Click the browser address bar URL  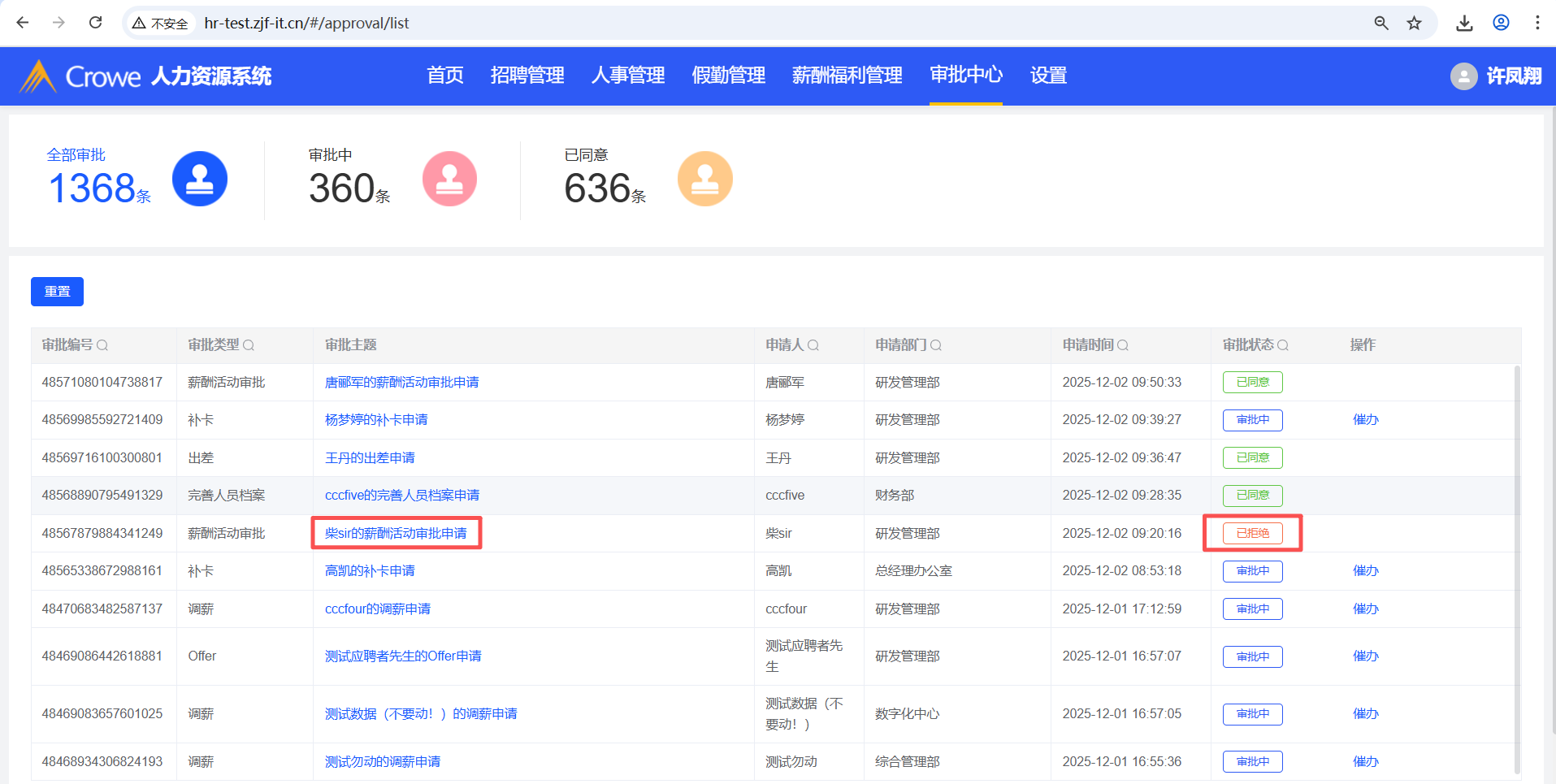(x=307, y=23)
